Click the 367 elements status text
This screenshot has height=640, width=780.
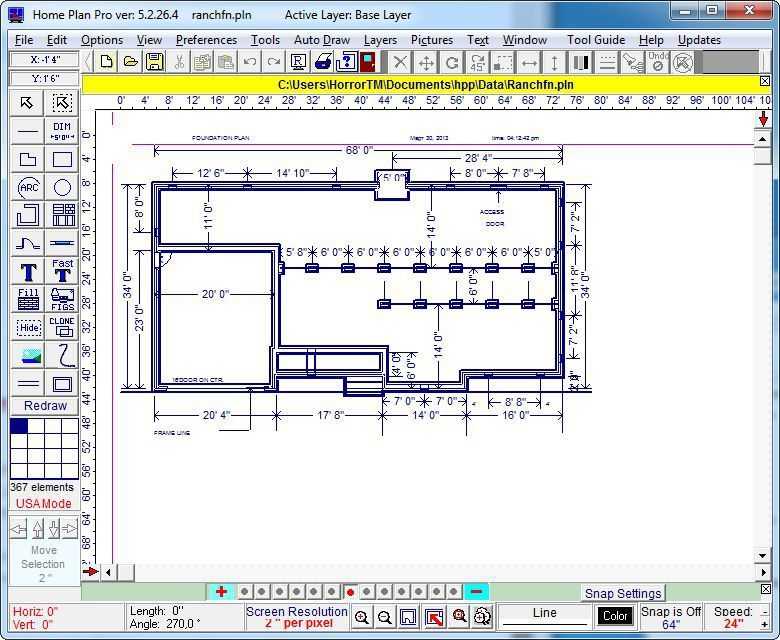click(42, 487)
